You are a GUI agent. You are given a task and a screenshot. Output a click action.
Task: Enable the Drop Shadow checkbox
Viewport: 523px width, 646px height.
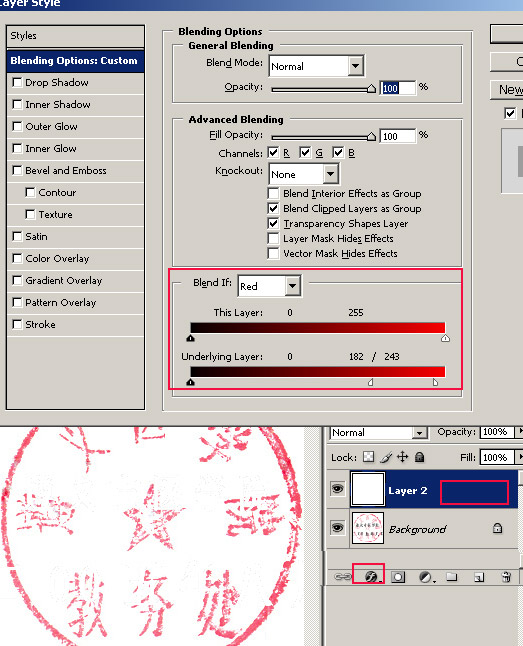pyautogui.click(x=17, y=82)
